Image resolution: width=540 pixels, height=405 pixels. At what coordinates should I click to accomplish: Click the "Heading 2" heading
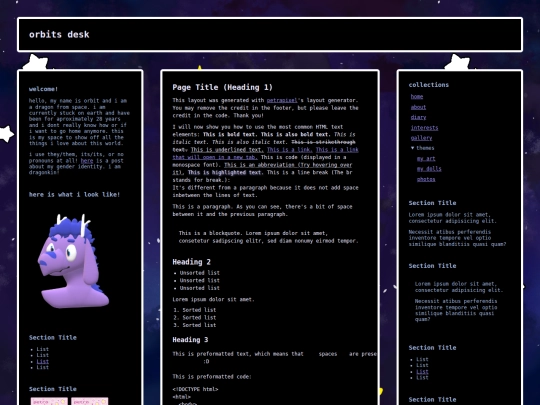click(x=191, y=262)
